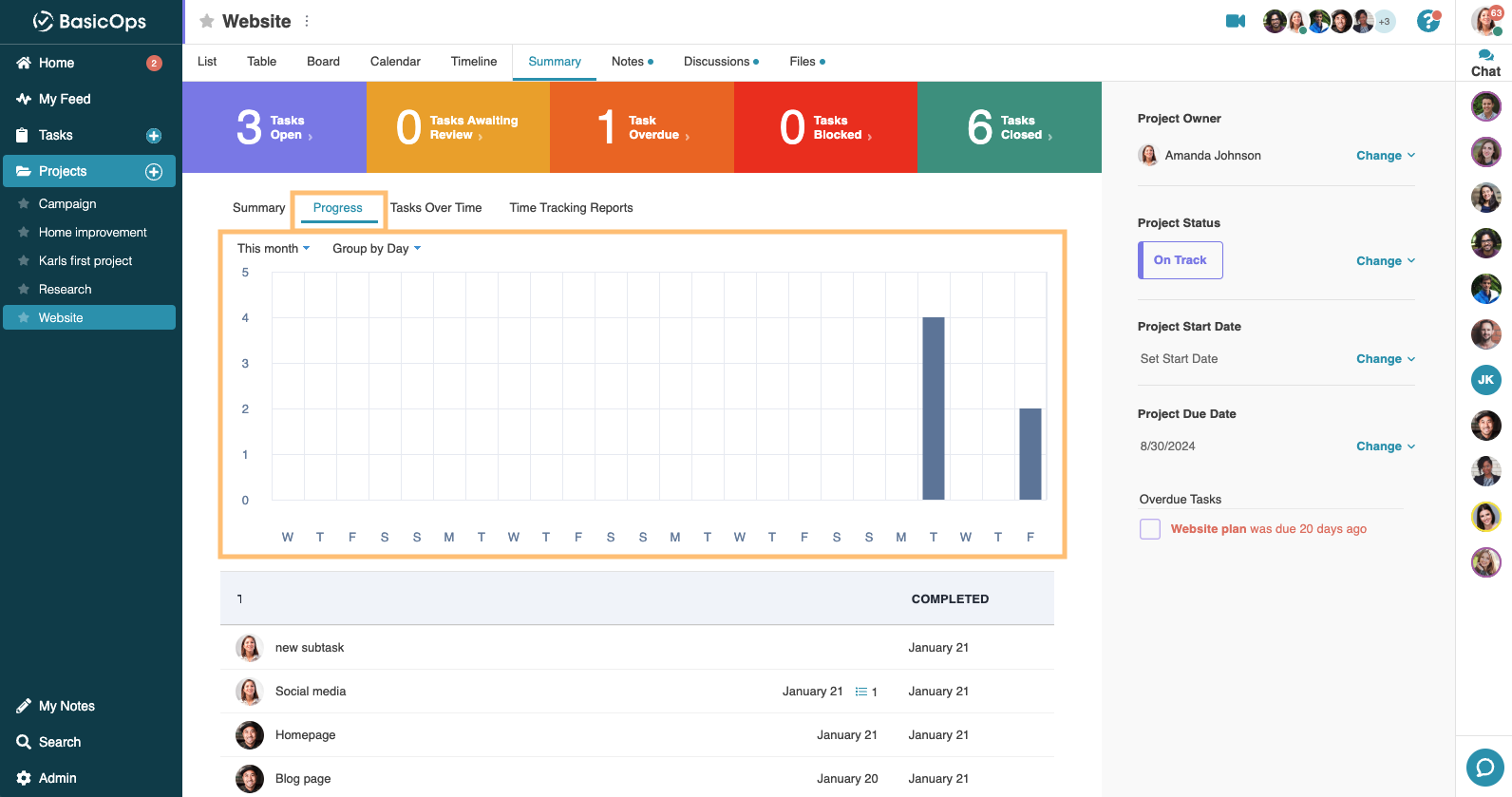Click the tallest bar in progress chart
The width and height of the screenshot is (1512, 797).
tap(933, 408)
